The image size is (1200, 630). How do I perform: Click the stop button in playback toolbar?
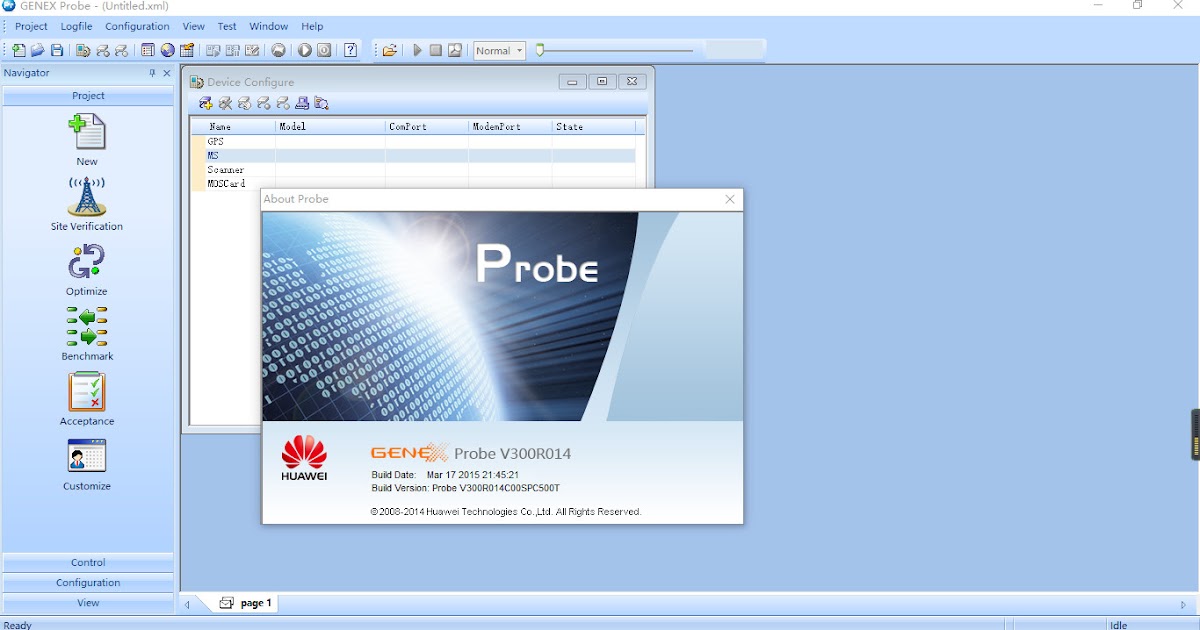pyautogui.click(x=436, y=50)
